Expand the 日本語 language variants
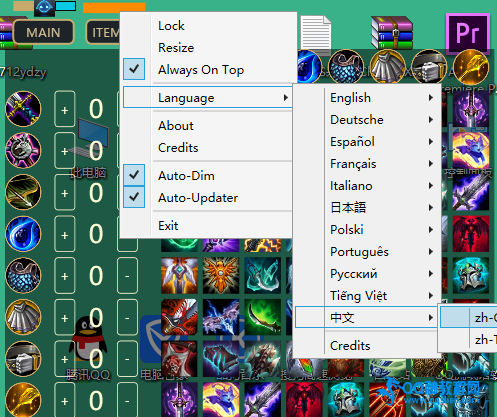This screenshot has height=417, width=497. click(367, 208)
